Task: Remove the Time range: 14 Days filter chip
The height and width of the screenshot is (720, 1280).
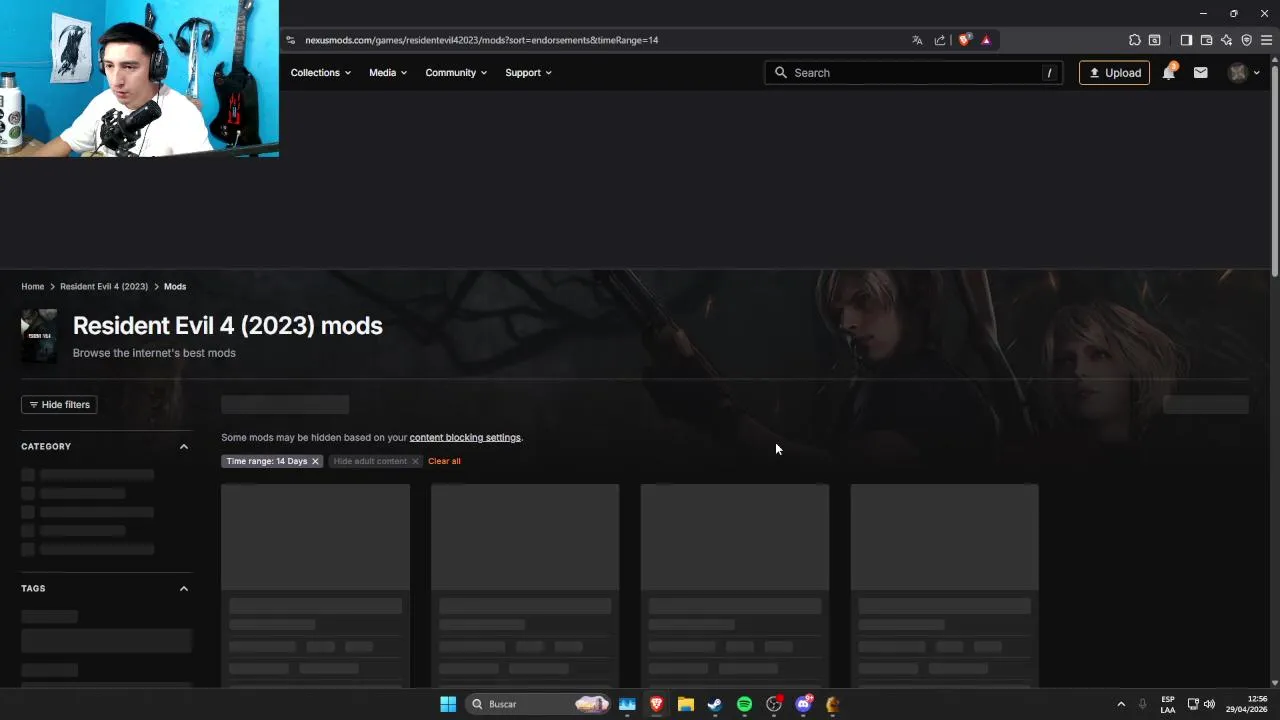Action: 315,461
